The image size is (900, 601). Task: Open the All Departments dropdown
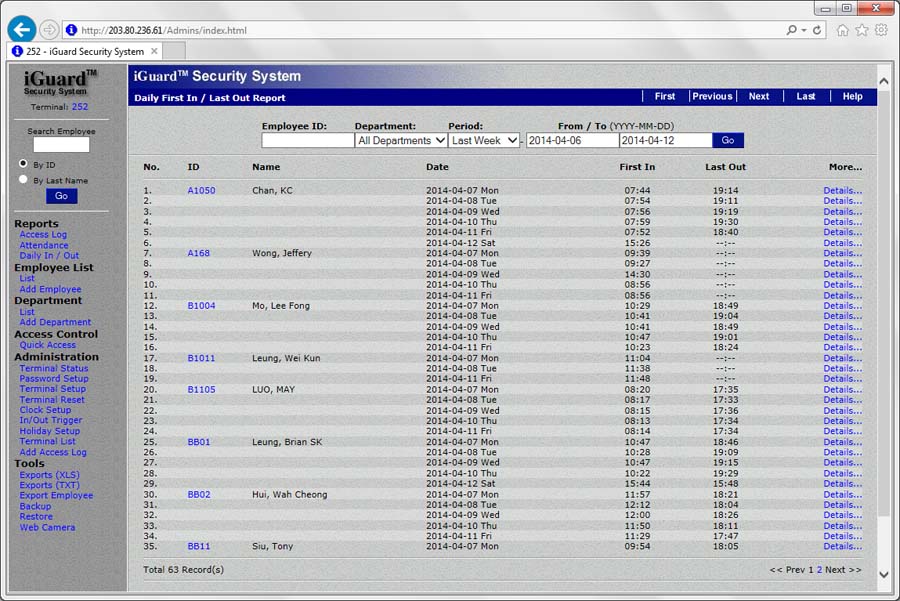click(401, 140)
